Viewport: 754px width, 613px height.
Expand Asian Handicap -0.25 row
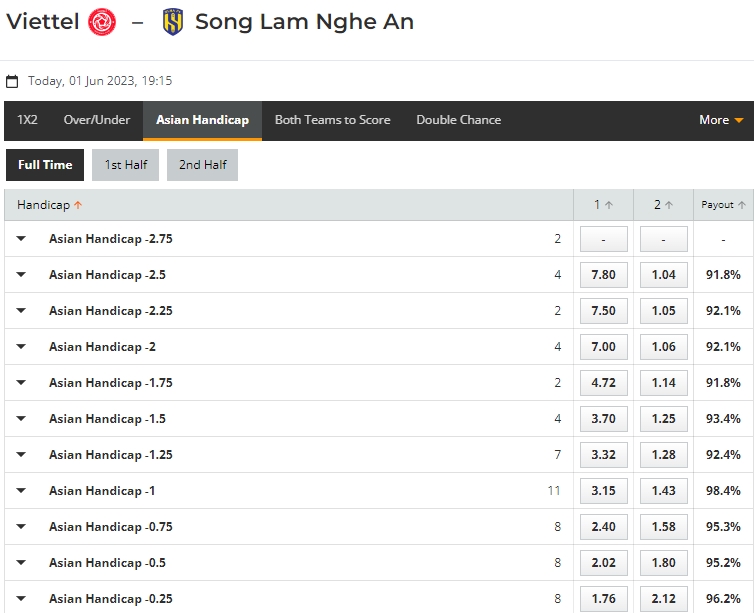coord(21,599)
